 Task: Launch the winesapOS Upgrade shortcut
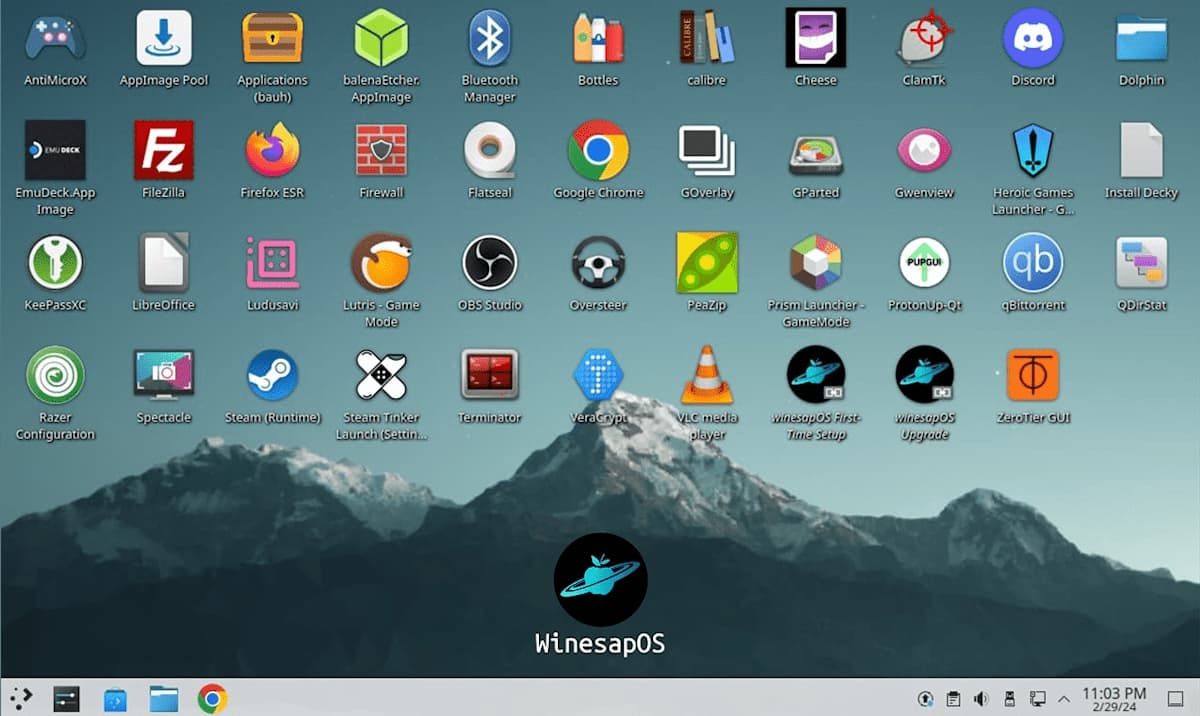coord(924,376)
